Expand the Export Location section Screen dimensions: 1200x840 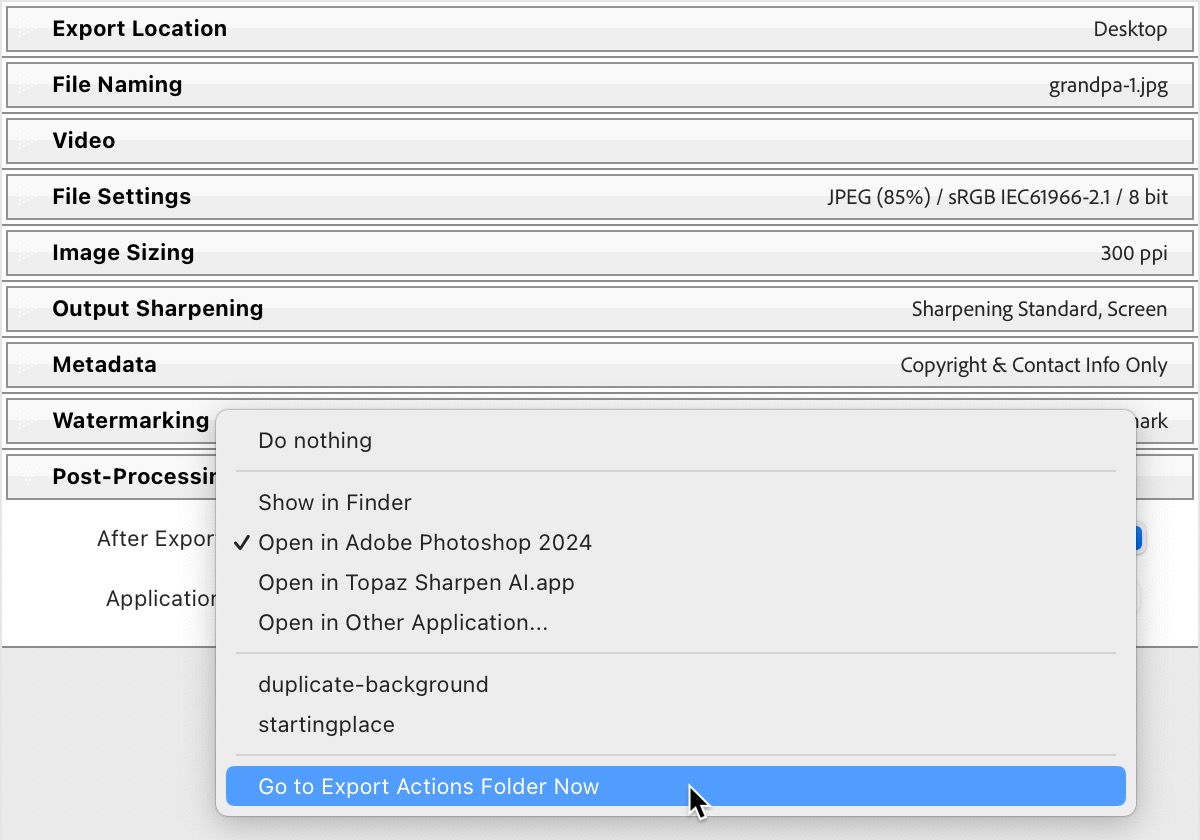click(x=139, y=28)
